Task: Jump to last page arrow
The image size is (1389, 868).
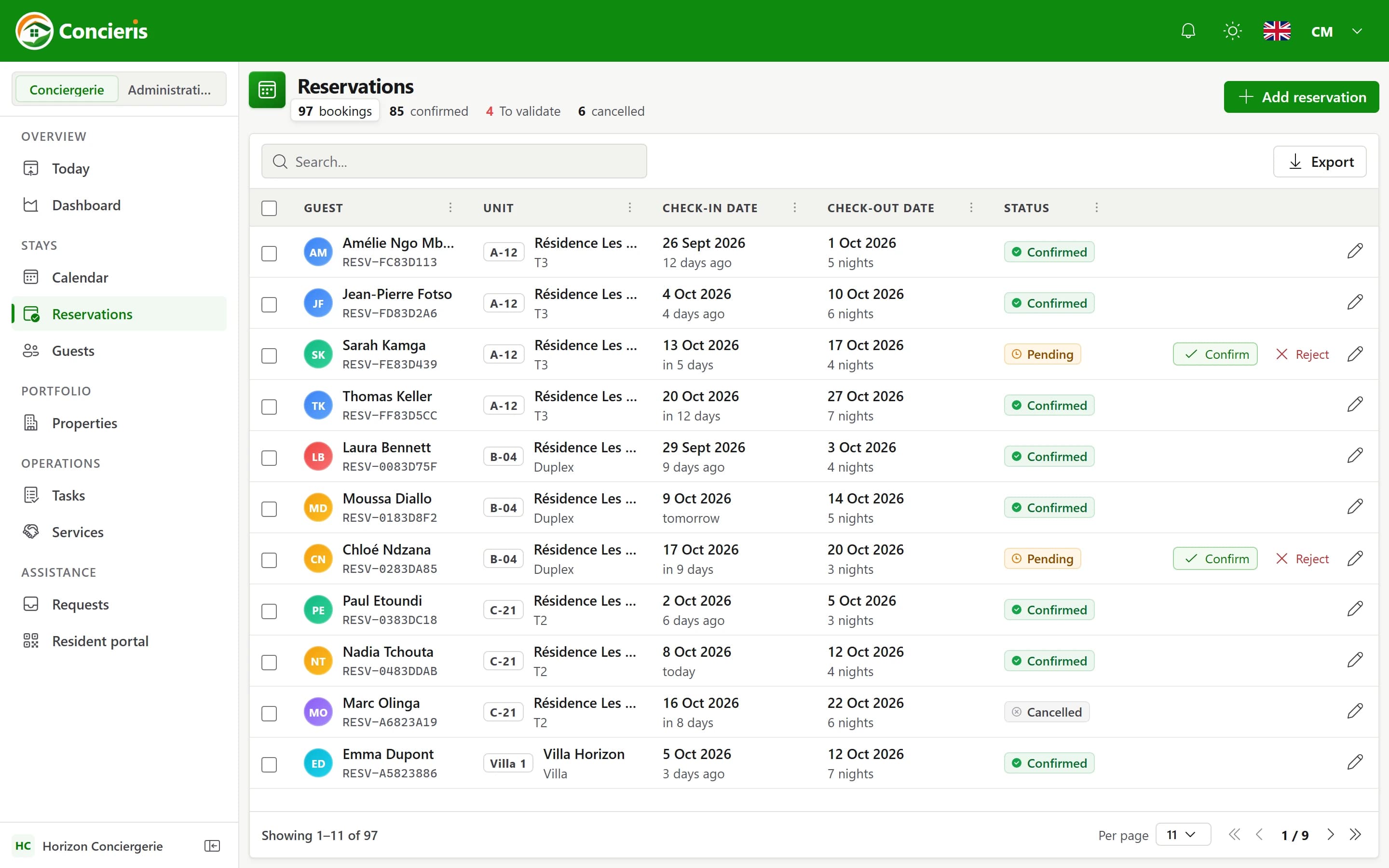Action: pyautogui.click(x=1355, y=835)
